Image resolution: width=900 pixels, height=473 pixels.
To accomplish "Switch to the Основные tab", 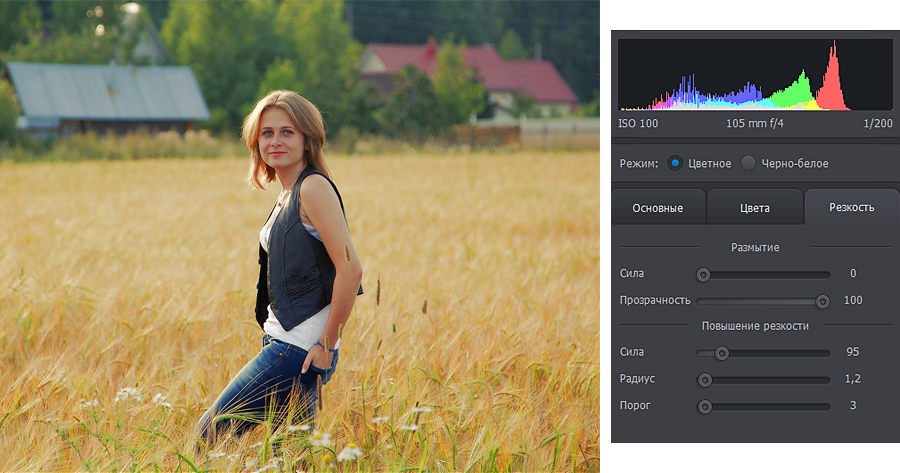I will [657, 208].
